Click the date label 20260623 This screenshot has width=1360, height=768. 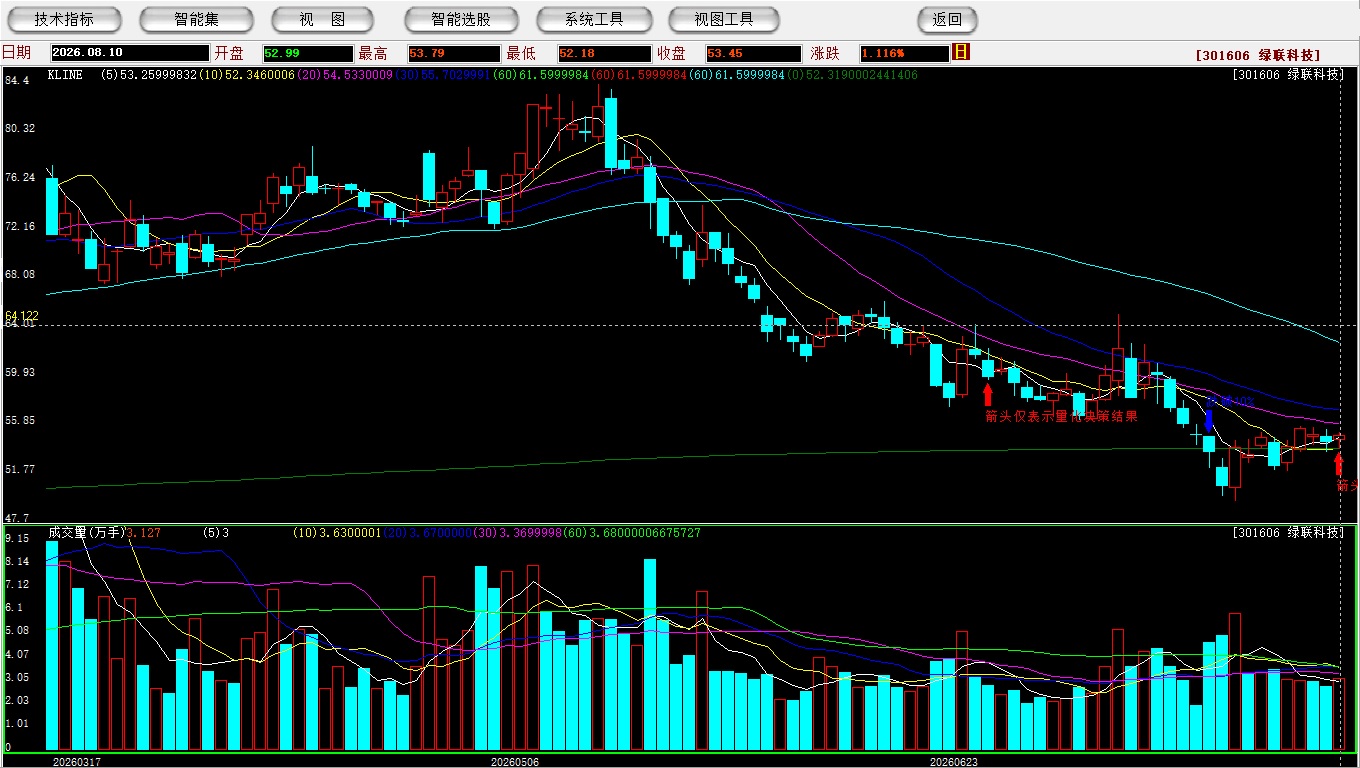click(953, 761)
